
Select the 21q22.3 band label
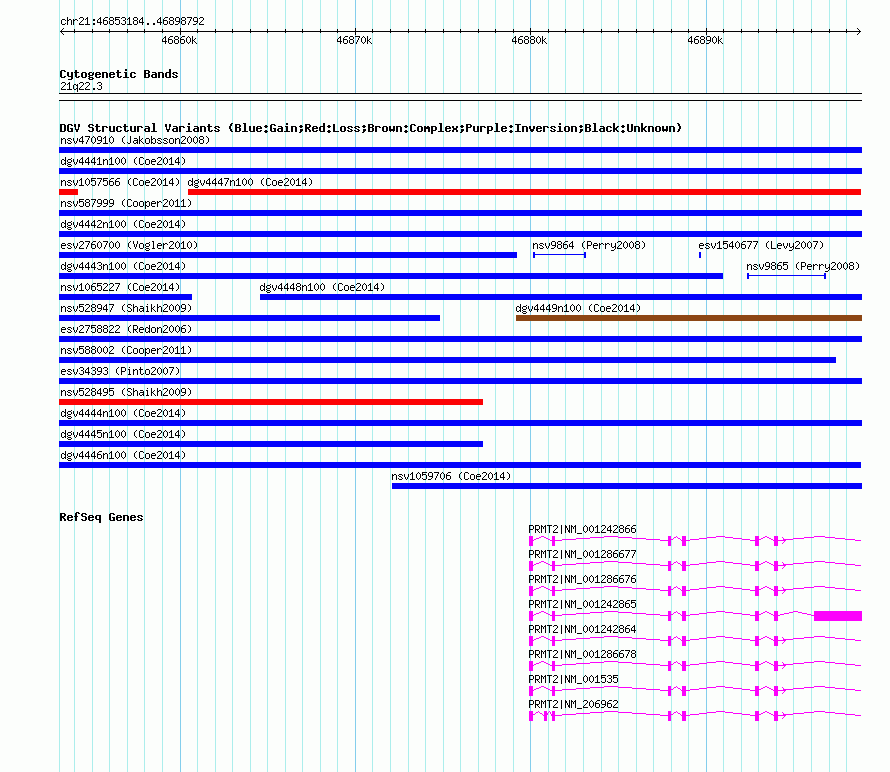click(81, 86)
